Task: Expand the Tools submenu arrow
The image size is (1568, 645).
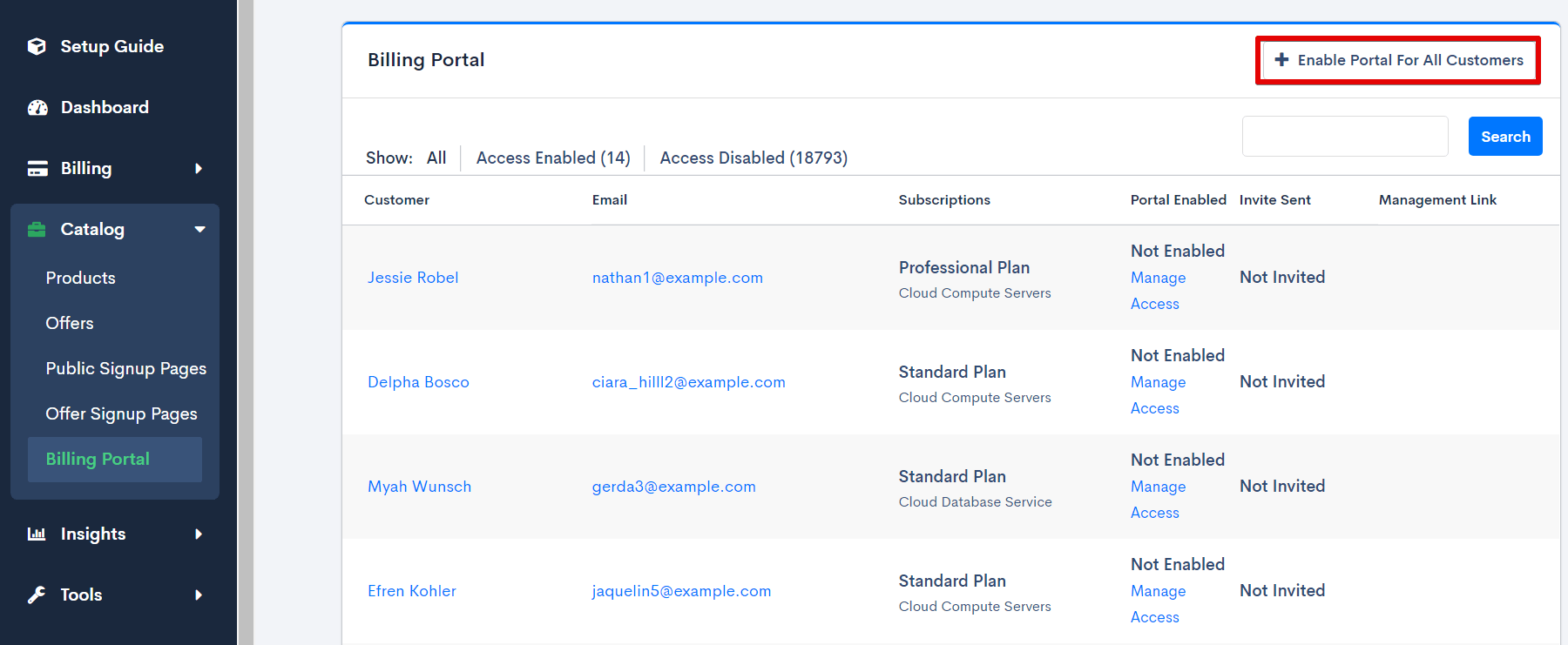Action: click(x=199, y=595)
